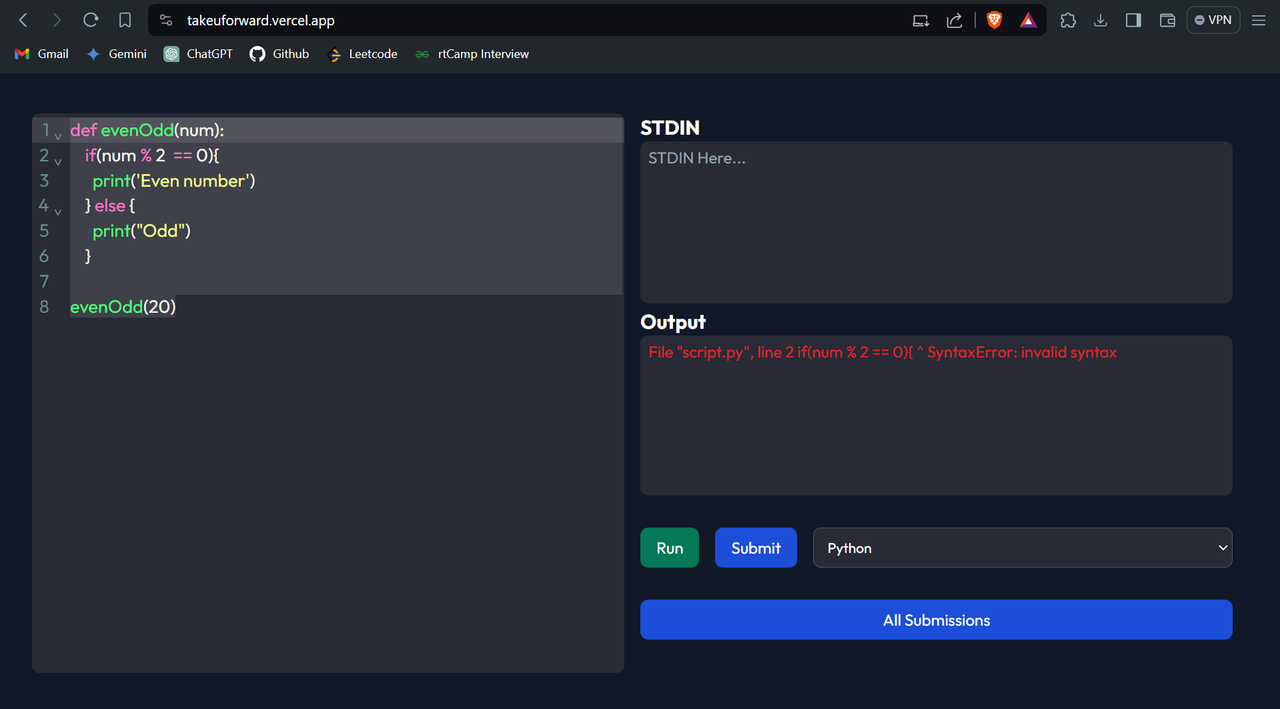
Task: Open the Python language dropdown
Action: pyautogui.click(x=1023, y=548)
